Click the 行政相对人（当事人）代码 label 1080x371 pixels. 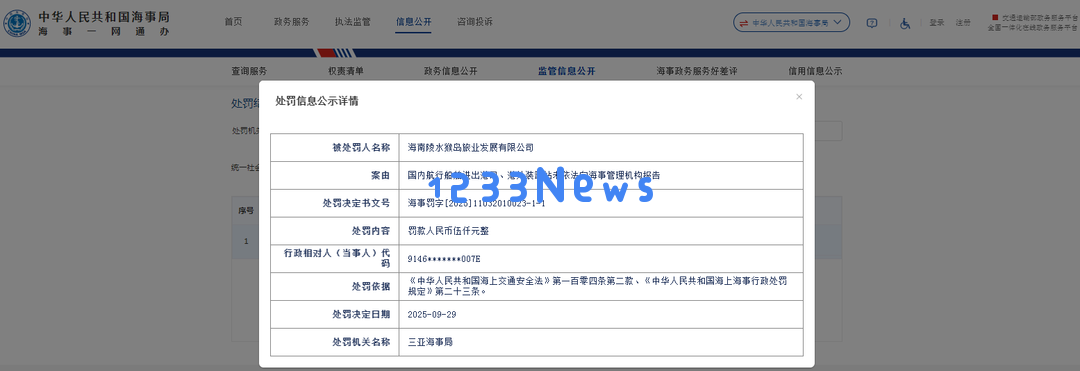coord(338,258)
